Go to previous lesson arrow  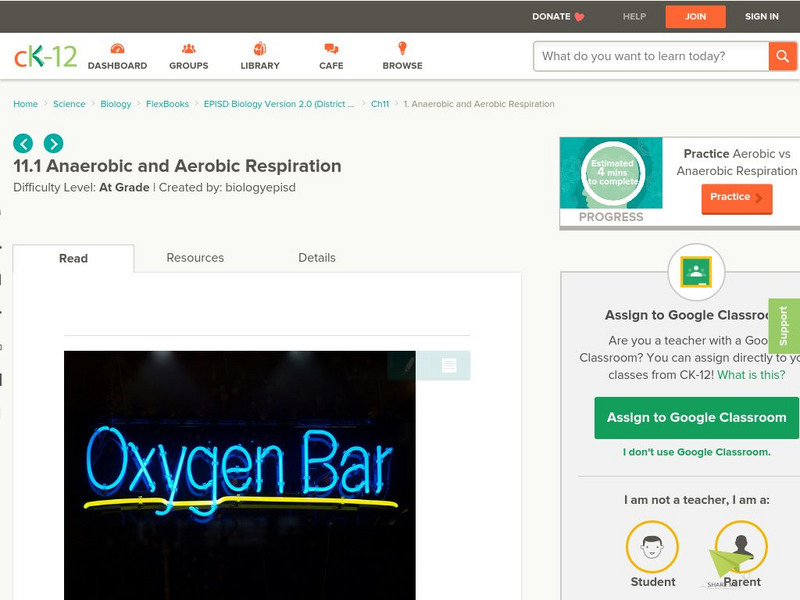pos(23,143)
